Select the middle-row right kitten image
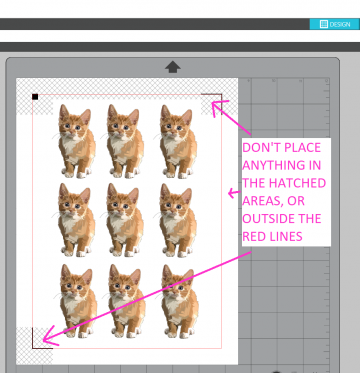360x373 pixels. (176, 220)
